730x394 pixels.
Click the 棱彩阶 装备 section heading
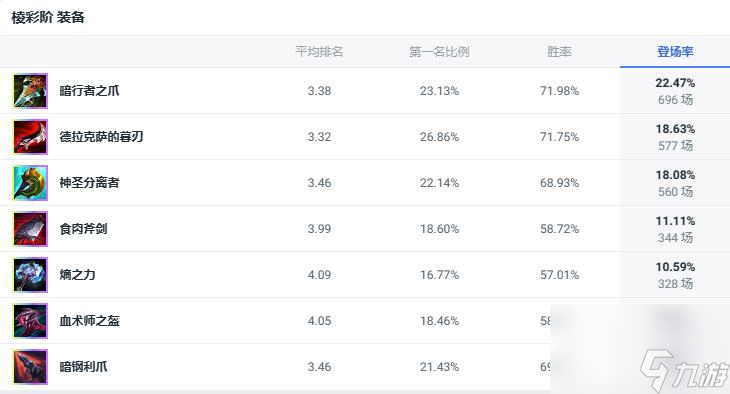pos(48,18)
